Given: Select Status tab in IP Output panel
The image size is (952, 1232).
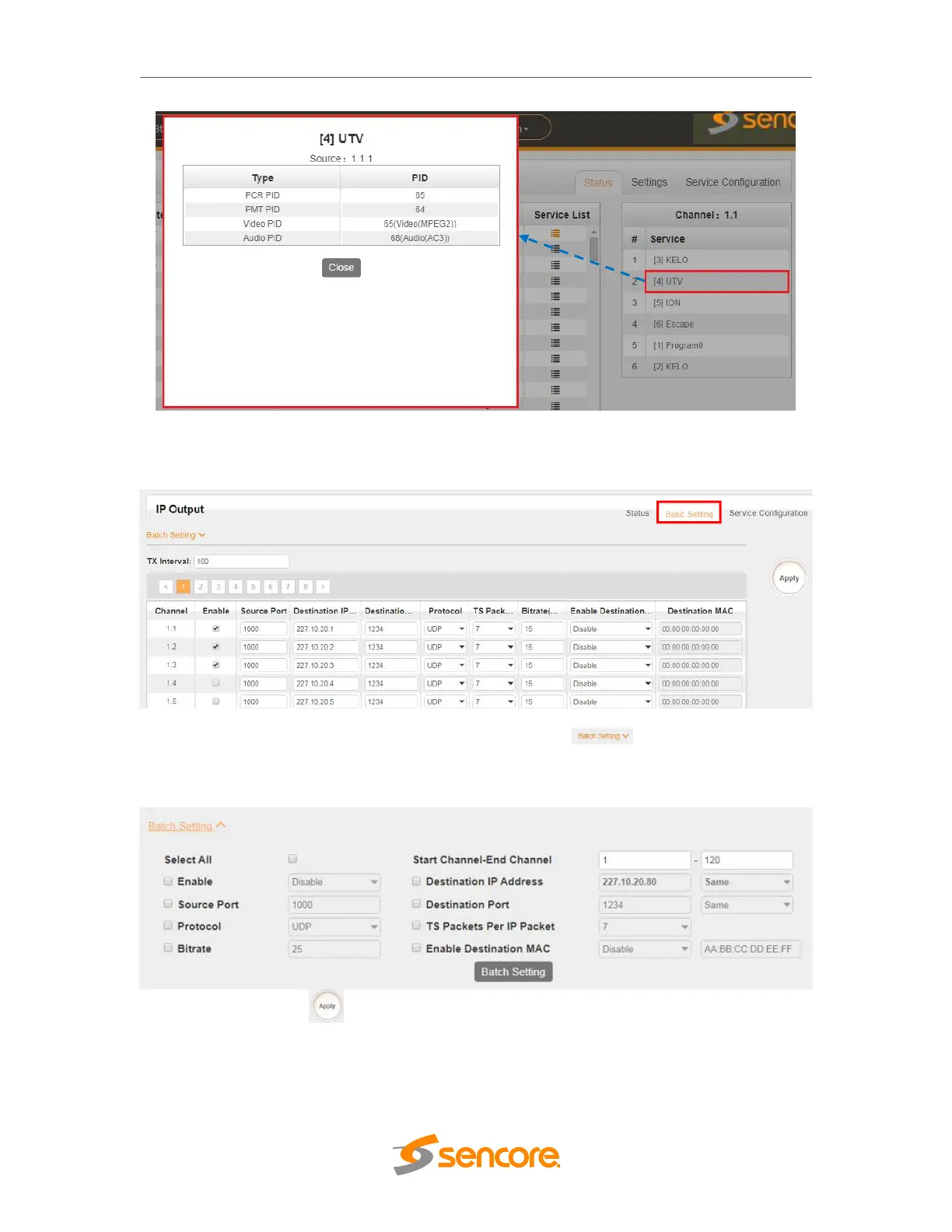Looking at the screenshot, I should pos(637,513).
